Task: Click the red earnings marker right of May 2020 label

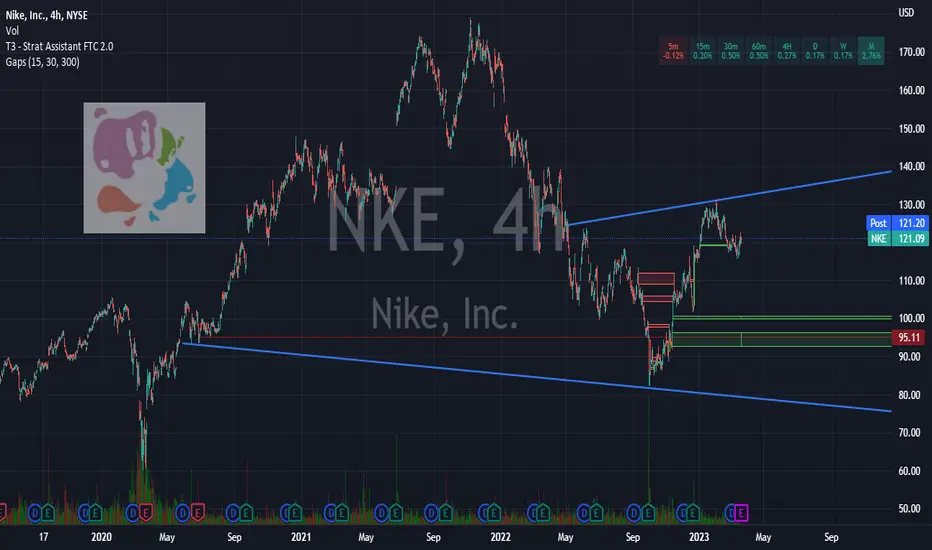Action: click(x=197, y=512)
